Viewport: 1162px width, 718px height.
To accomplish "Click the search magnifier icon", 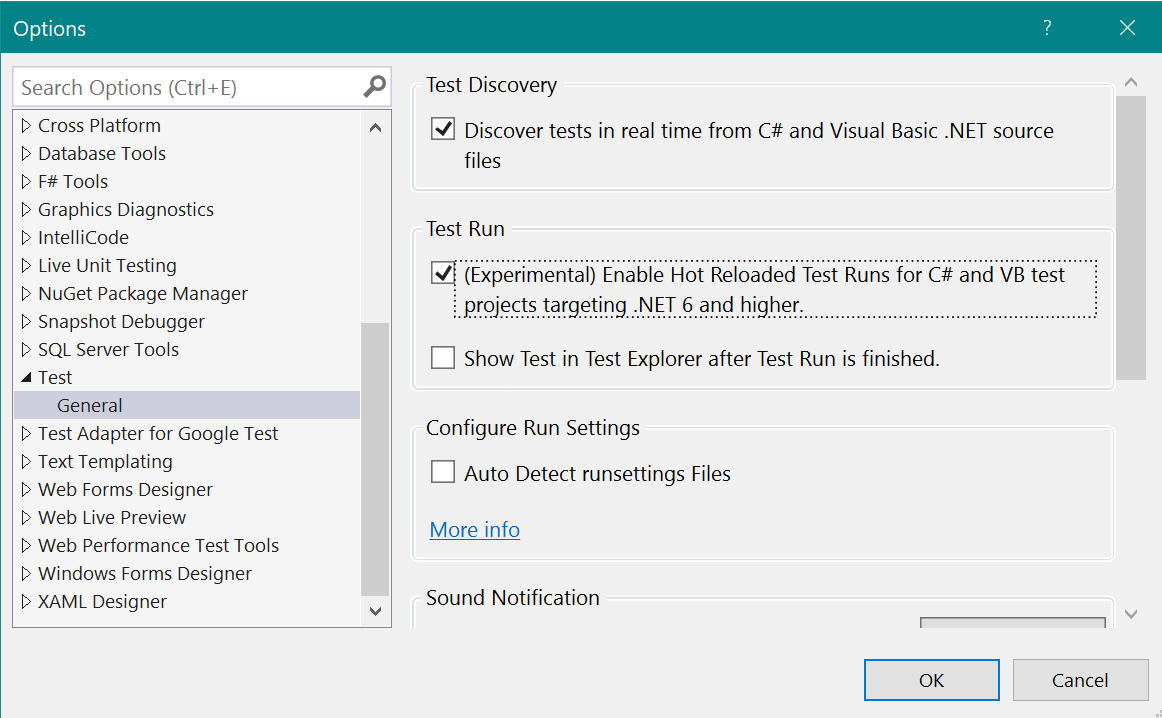I will 375,87.
